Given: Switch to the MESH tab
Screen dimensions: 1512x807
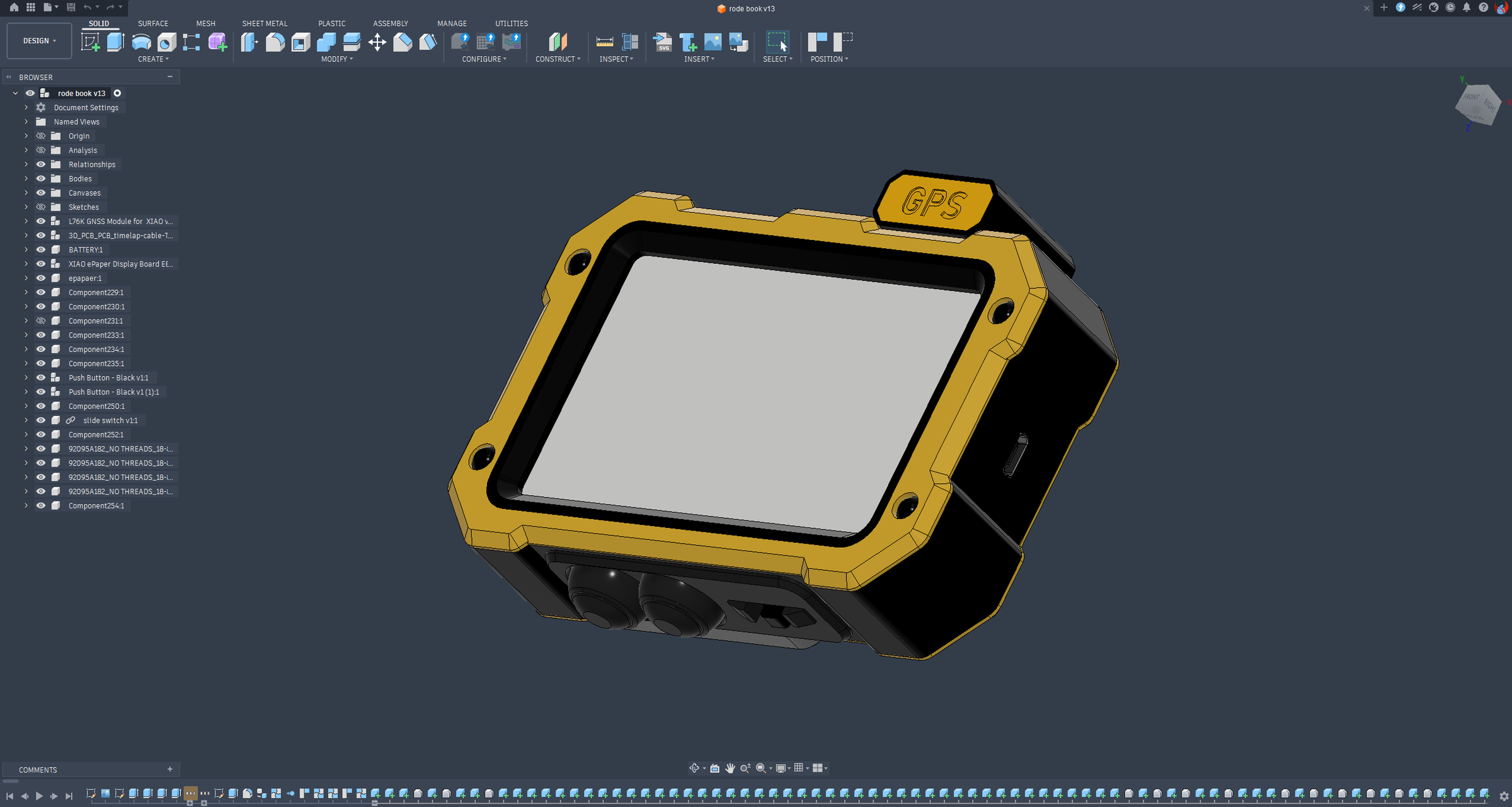Looking at the screenshot, I should (205, 23).
